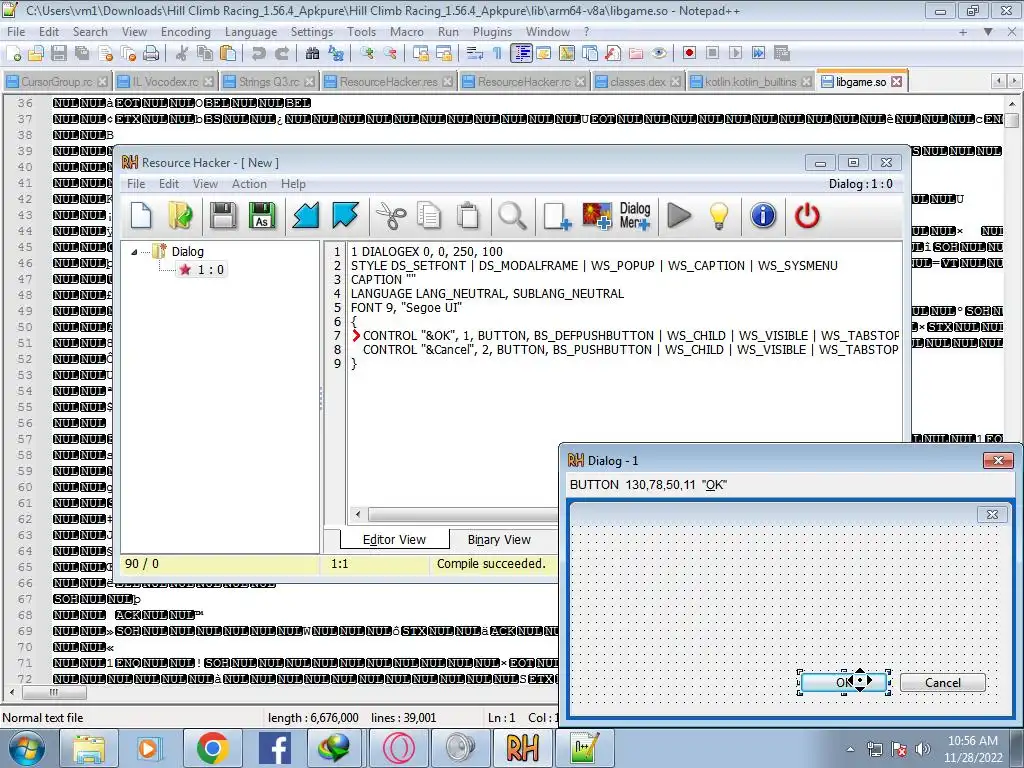
Task: Click the Dialog Menu insert icon
Action: (x=635, y=216)
